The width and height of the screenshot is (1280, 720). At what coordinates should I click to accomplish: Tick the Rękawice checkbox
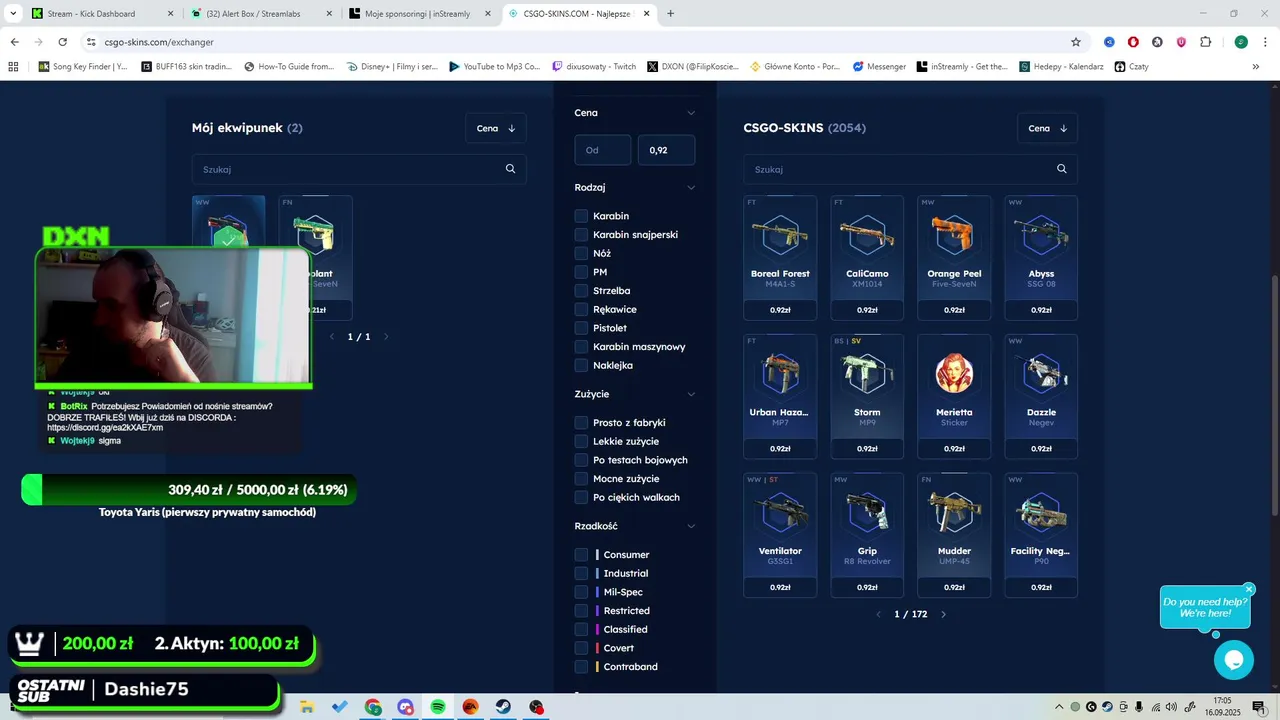tap(581, 309)
